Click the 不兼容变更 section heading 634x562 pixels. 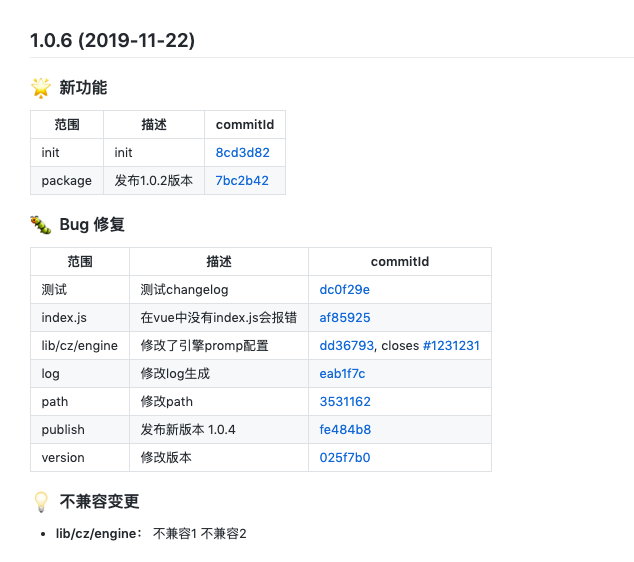[x=99, y=502]
